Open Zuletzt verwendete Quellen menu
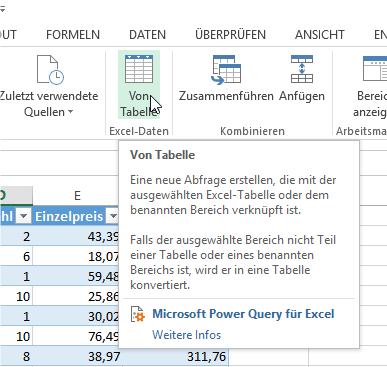The width and height of the screenshot is (387, 367). [x=49, y=87]
